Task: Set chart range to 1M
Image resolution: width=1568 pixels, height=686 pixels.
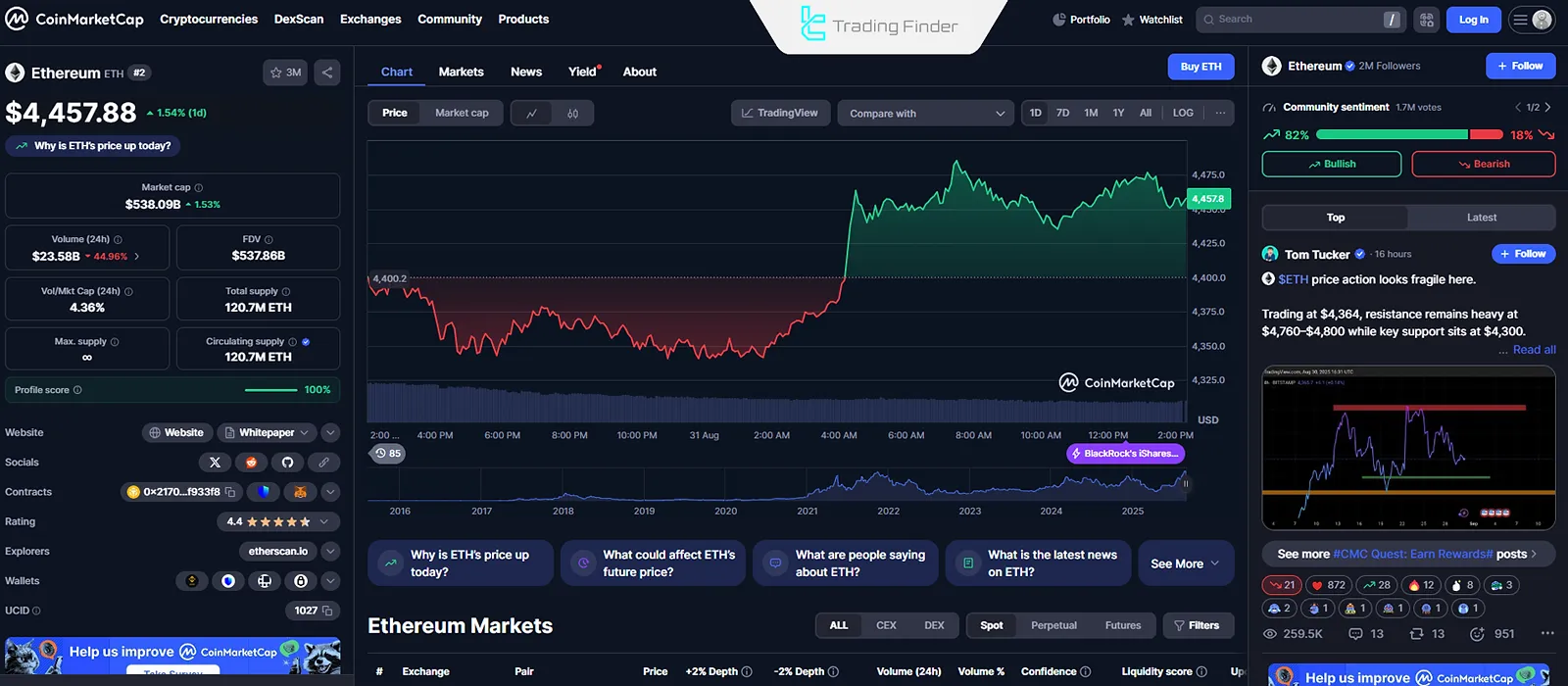Action: [1091, 113]
